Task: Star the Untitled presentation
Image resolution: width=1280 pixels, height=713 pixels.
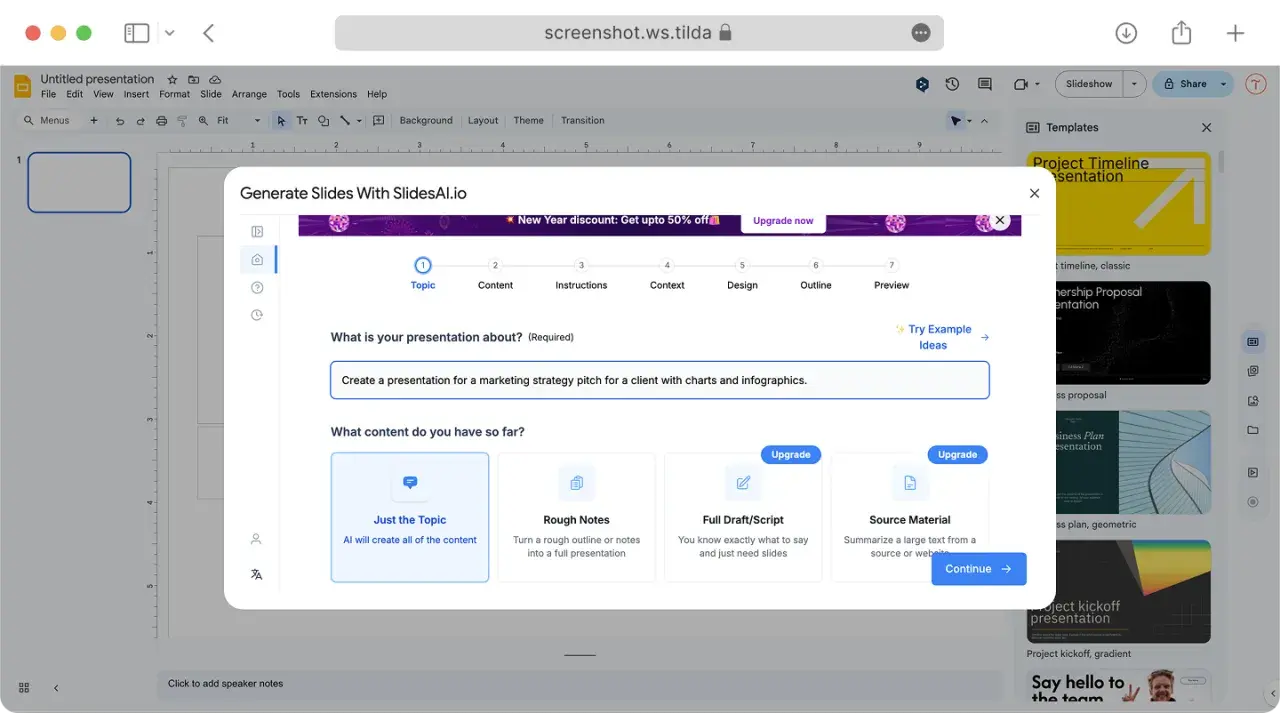Action: tap(172, 79)
